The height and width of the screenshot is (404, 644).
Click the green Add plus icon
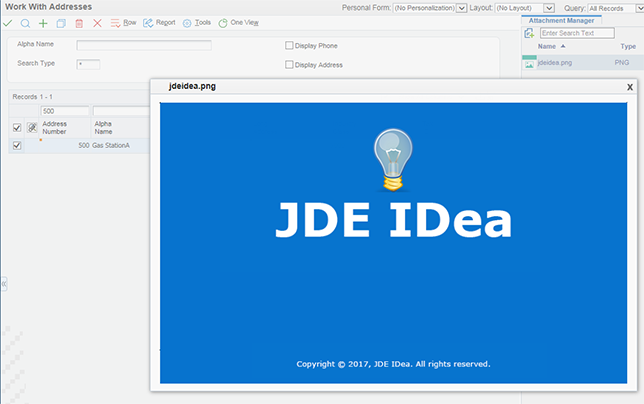pyautogui.click(x=43, y=22)
